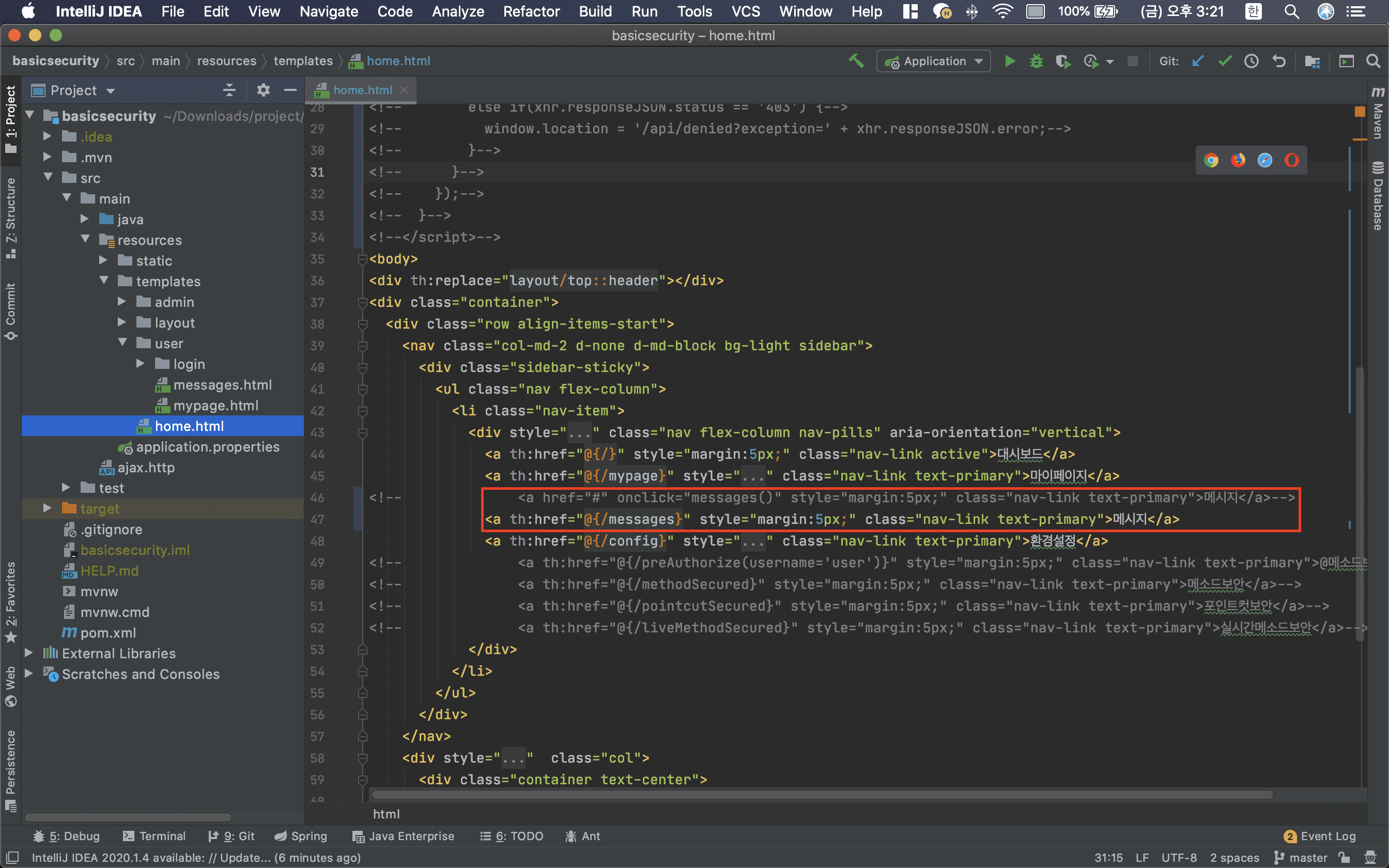Screen dimensions: 1389x868
Task: Click the Build project hammer icon
Action: coord(856,61)
